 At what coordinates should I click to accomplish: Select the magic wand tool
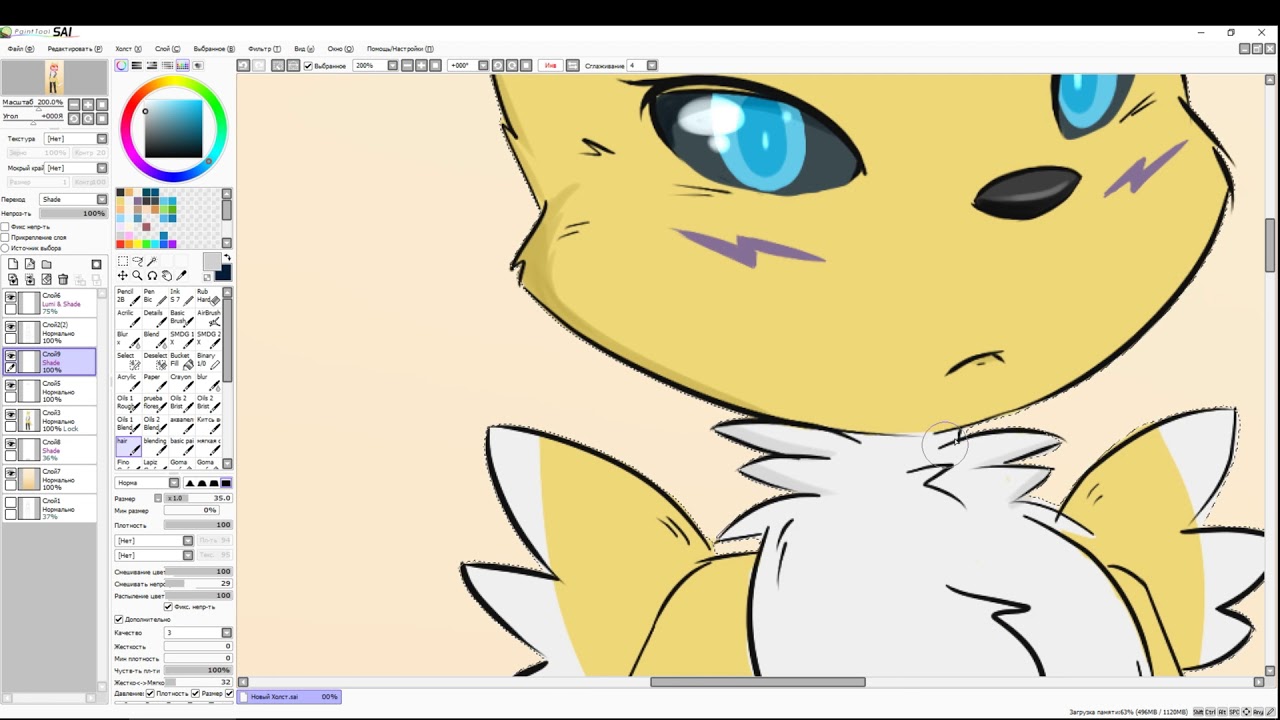(152, 261)
